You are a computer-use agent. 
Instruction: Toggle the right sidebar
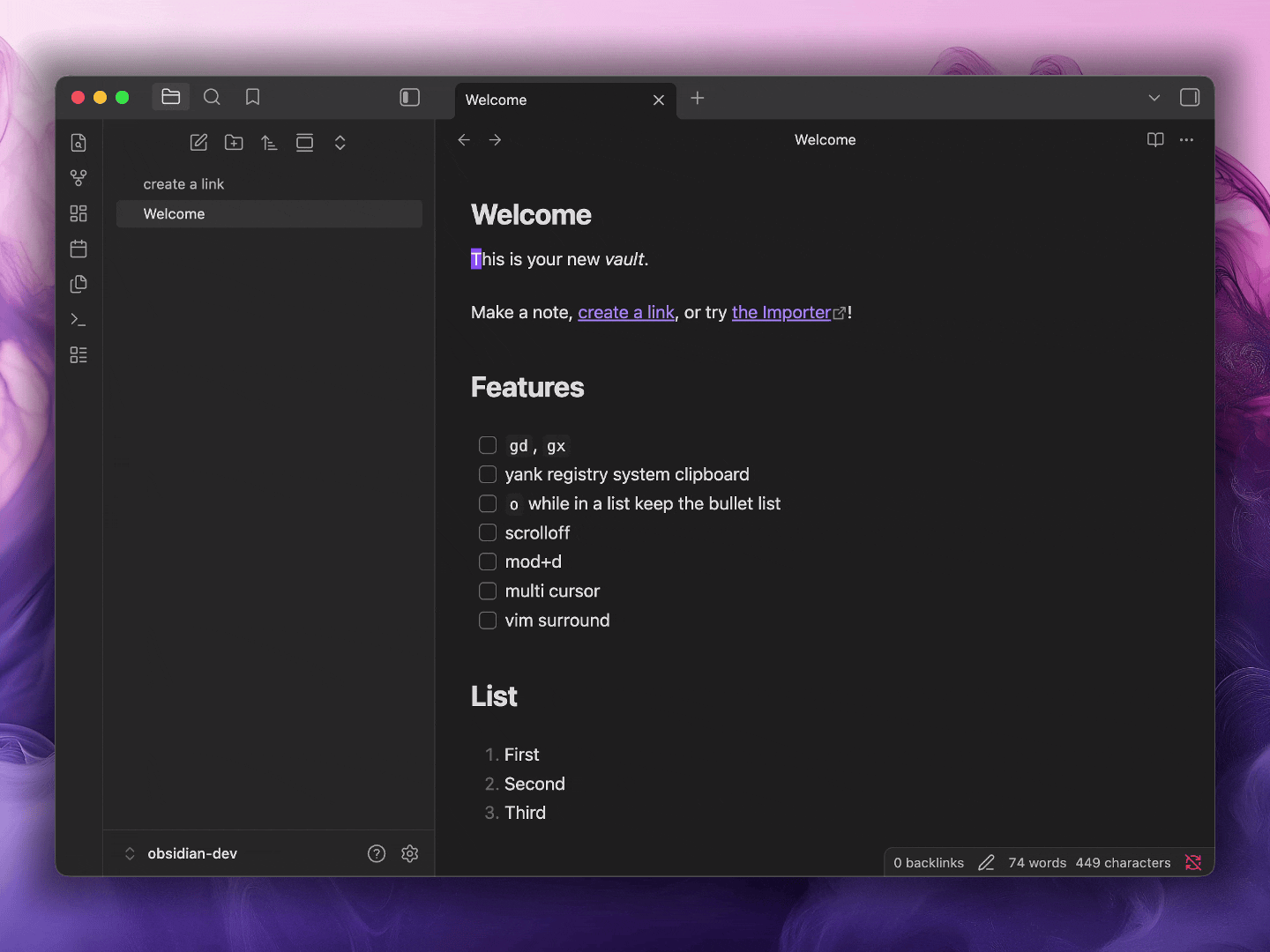click(x=1190, y=98)
